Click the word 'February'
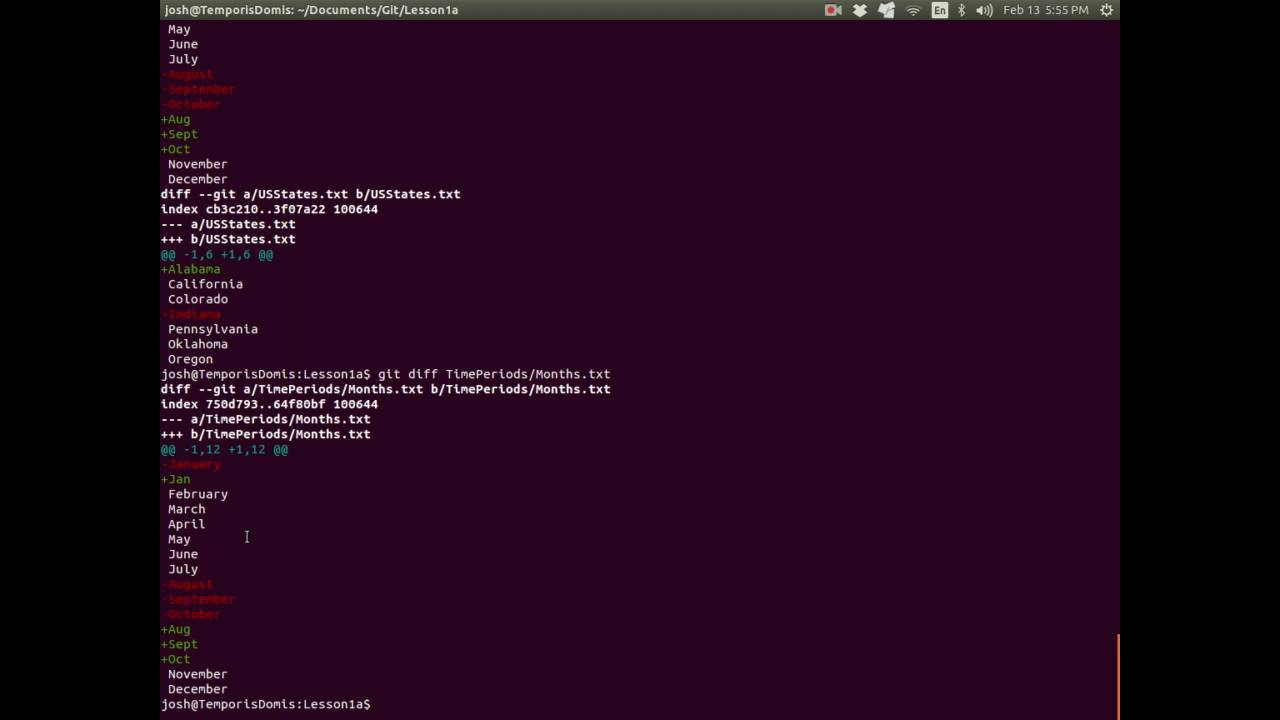Viewport: 1280px width, 720px height. point(198,494)
